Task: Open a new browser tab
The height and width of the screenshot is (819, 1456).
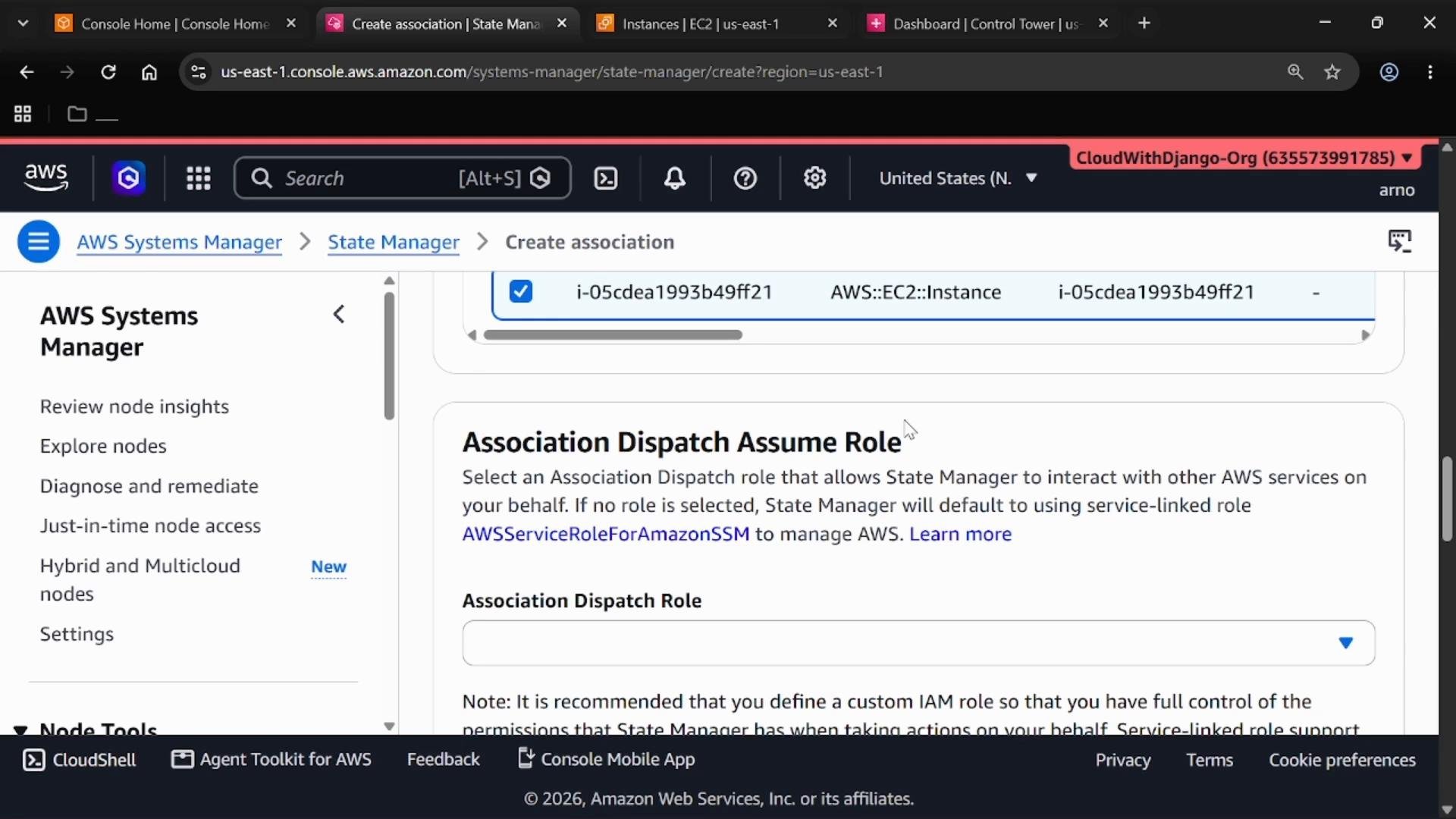Action: [1144, 24]
